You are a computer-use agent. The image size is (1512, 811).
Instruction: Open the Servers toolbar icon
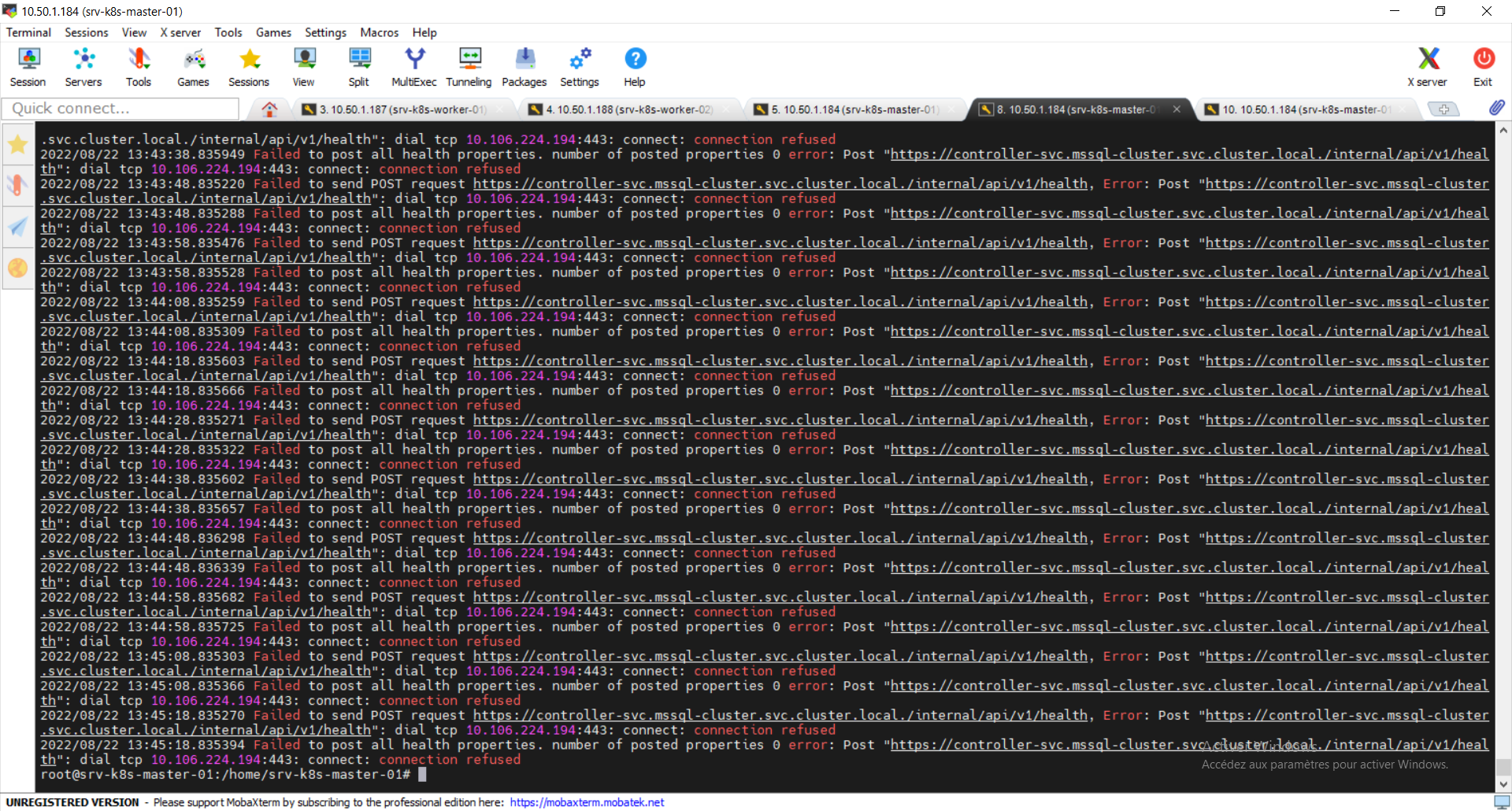pos(83,66)
